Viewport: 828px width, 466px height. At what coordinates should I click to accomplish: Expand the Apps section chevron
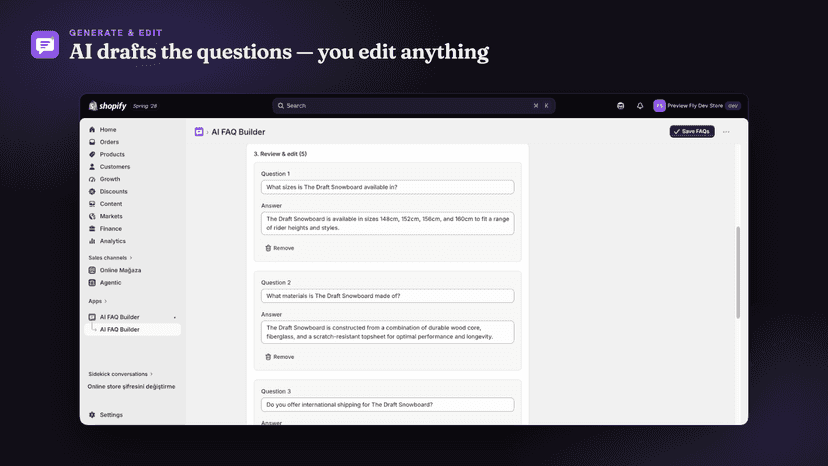(x=106, y=301)
